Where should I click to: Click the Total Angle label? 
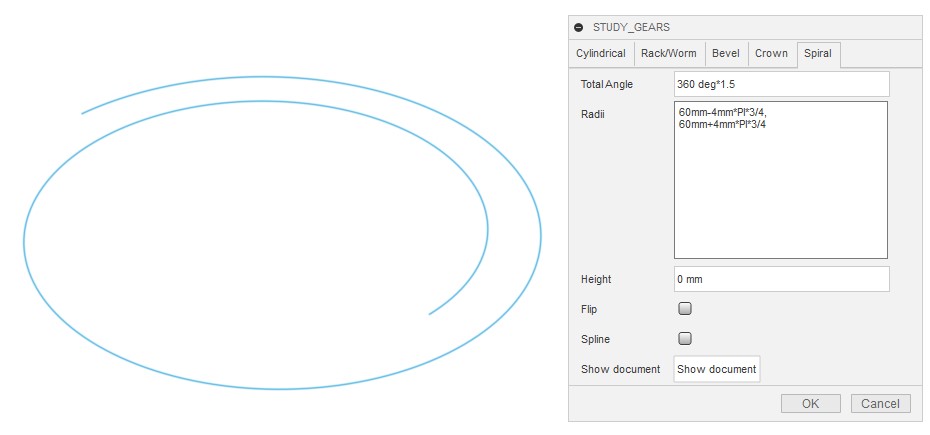(607, 85)
